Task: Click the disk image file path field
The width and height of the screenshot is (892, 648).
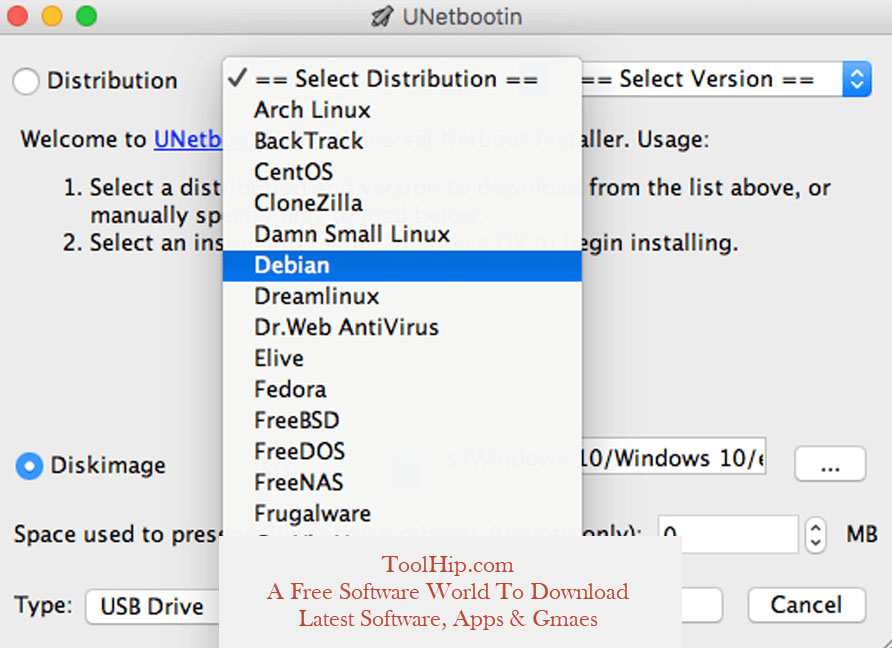Action: pos(674,457)
